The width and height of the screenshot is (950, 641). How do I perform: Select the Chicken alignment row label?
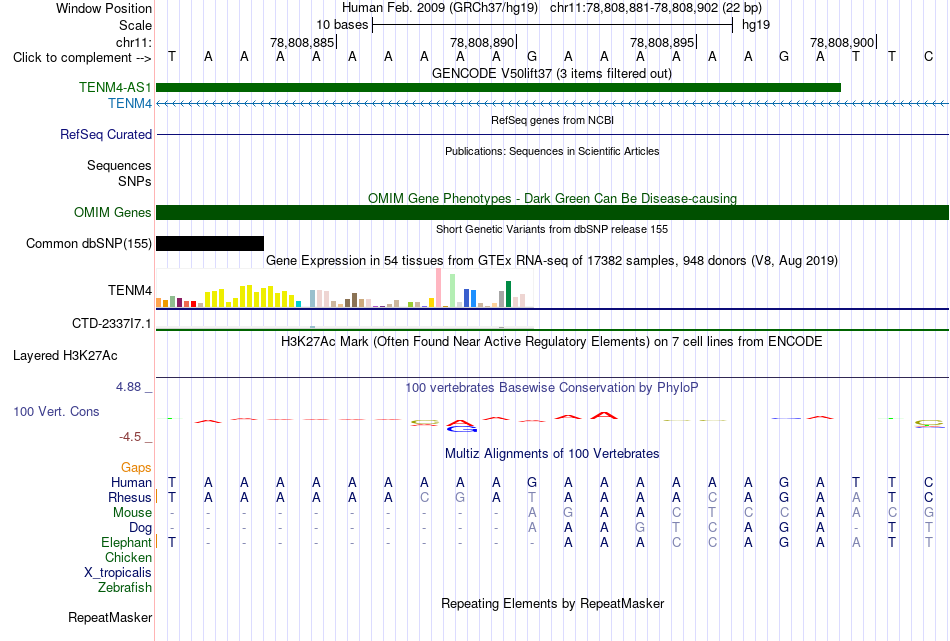point(128,557)
